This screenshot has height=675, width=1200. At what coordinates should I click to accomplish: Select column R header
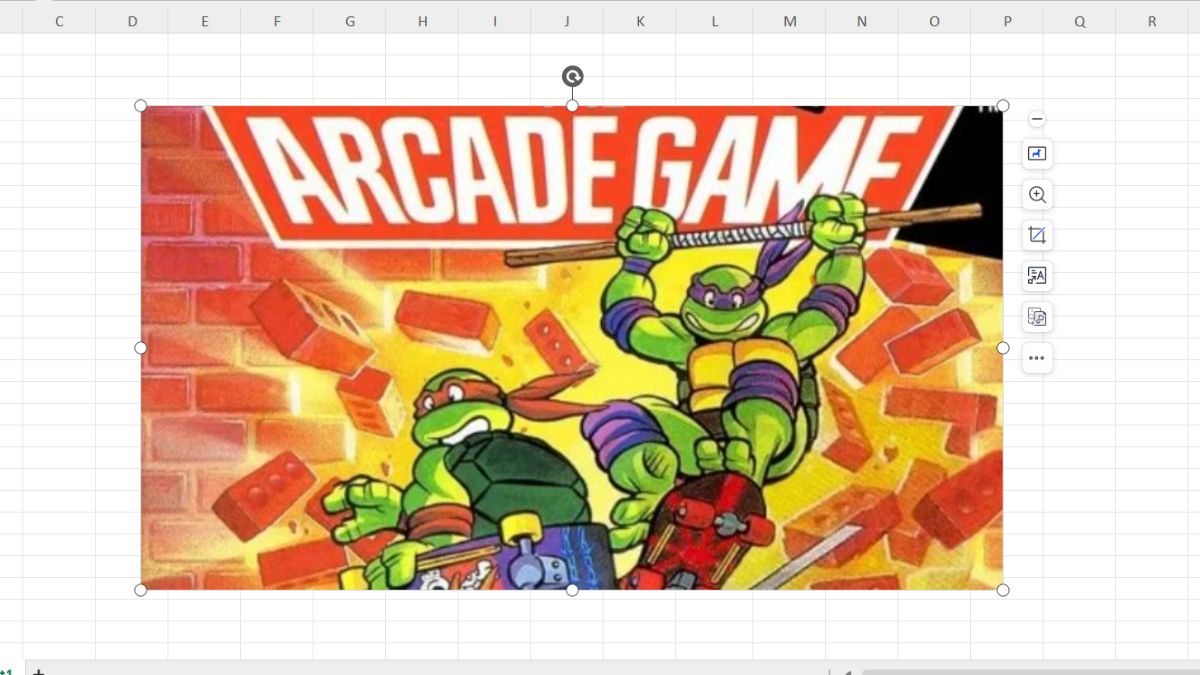point(1152,21)
